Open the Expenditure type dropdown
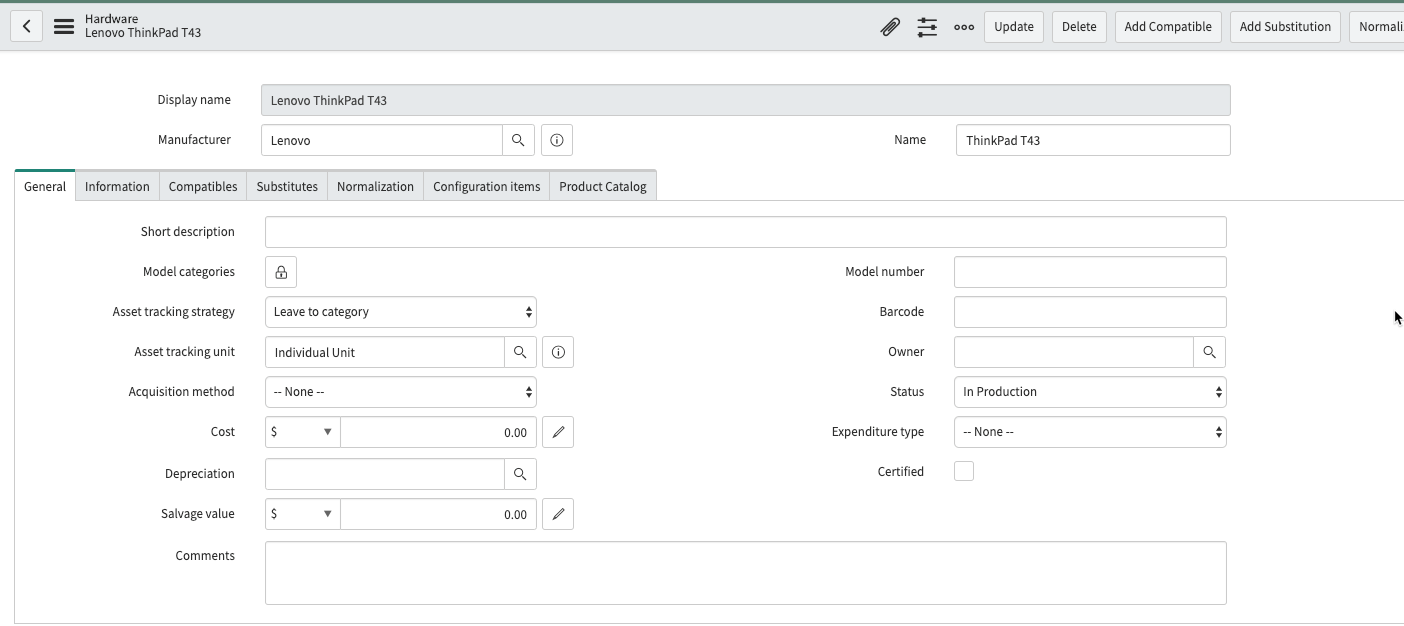 [1090, 432]
